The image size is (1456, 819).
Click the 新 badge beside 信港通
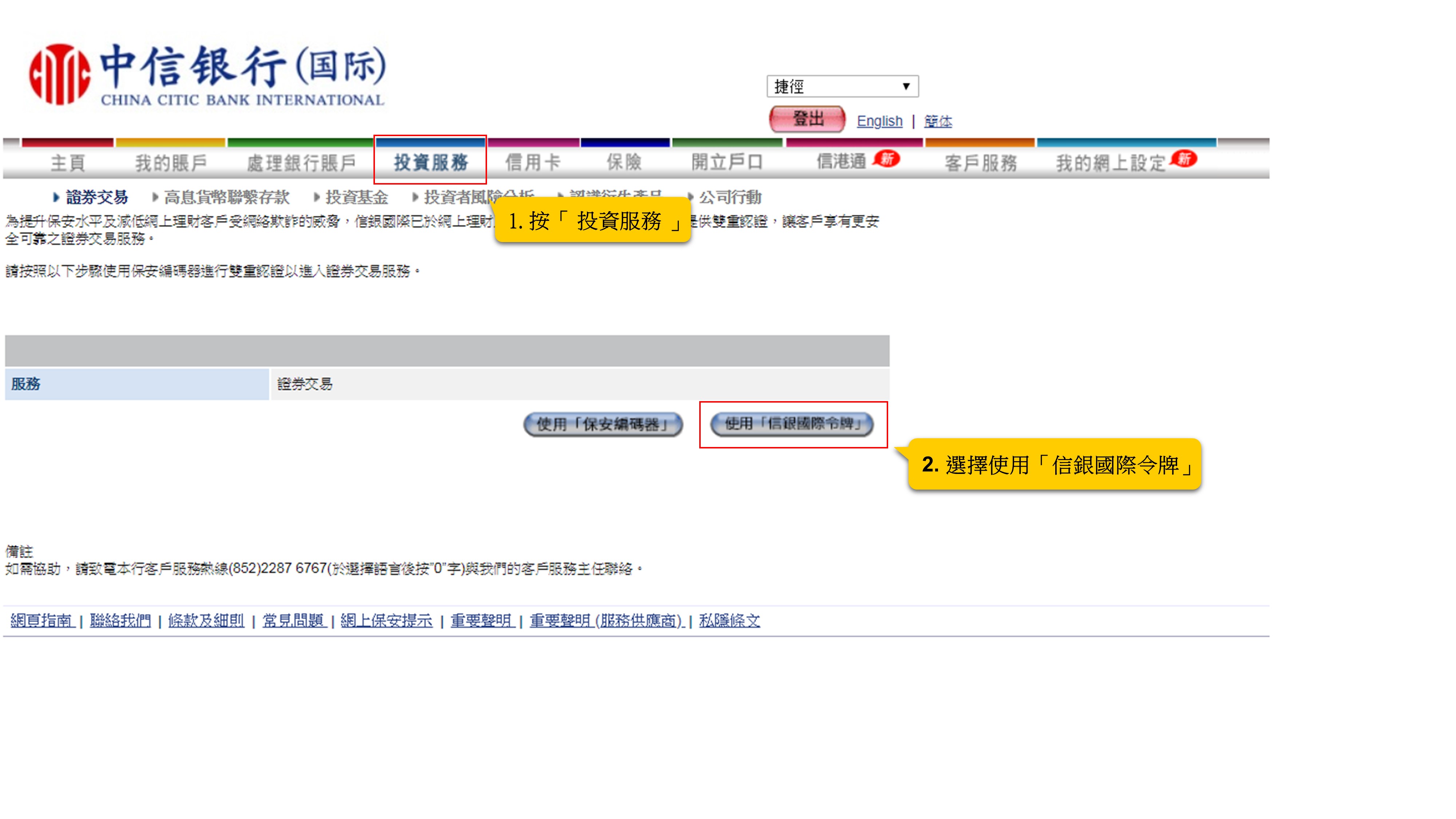click(x=886, y=159)
